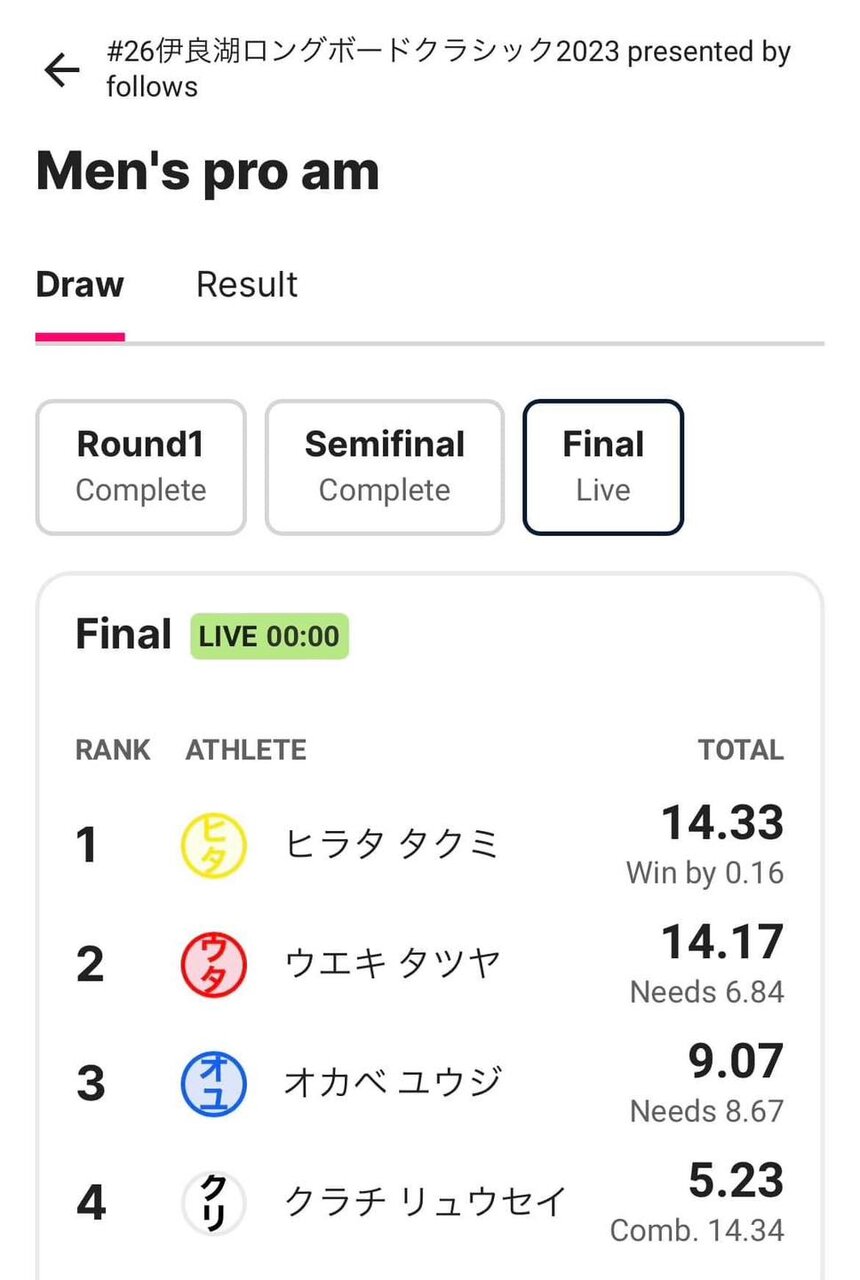Open athlete クラチ リュウセイ's row

430,1202
